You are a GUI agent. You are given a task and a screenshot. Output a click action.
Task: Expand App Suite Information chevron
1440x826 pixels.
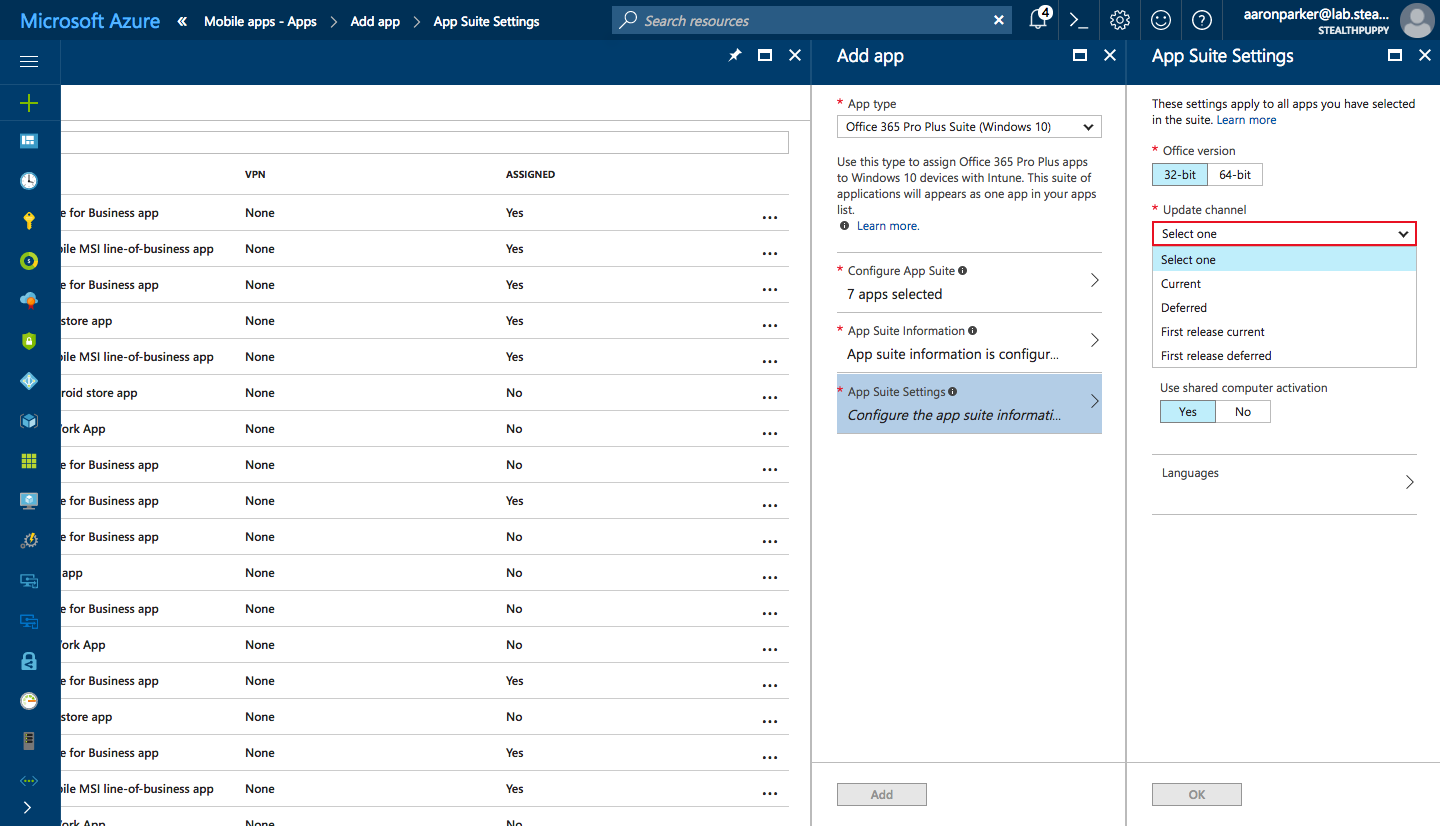(1094, 341)
